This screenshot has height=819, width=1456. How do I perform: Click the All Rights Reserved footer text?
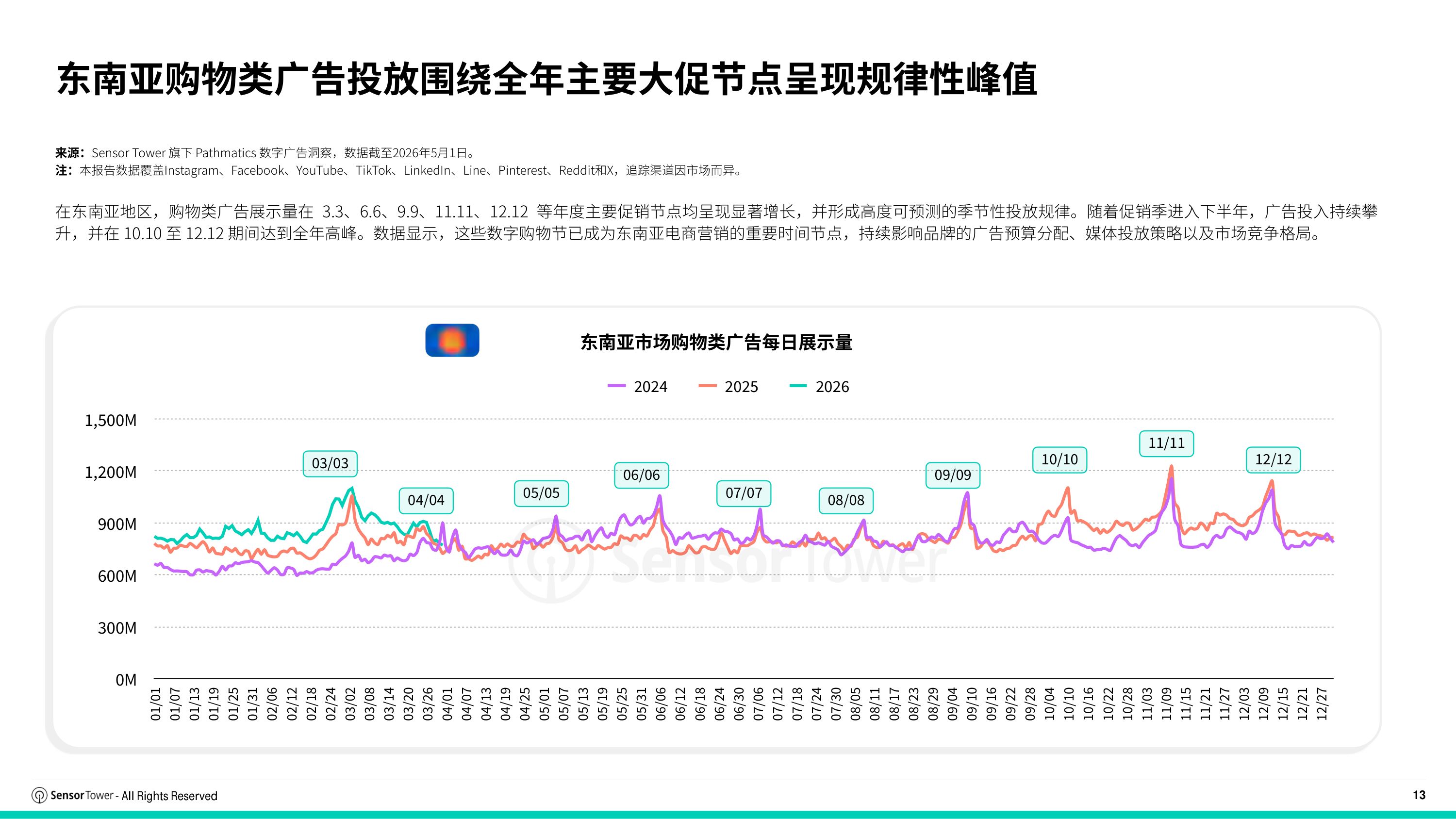click(169, 796)
